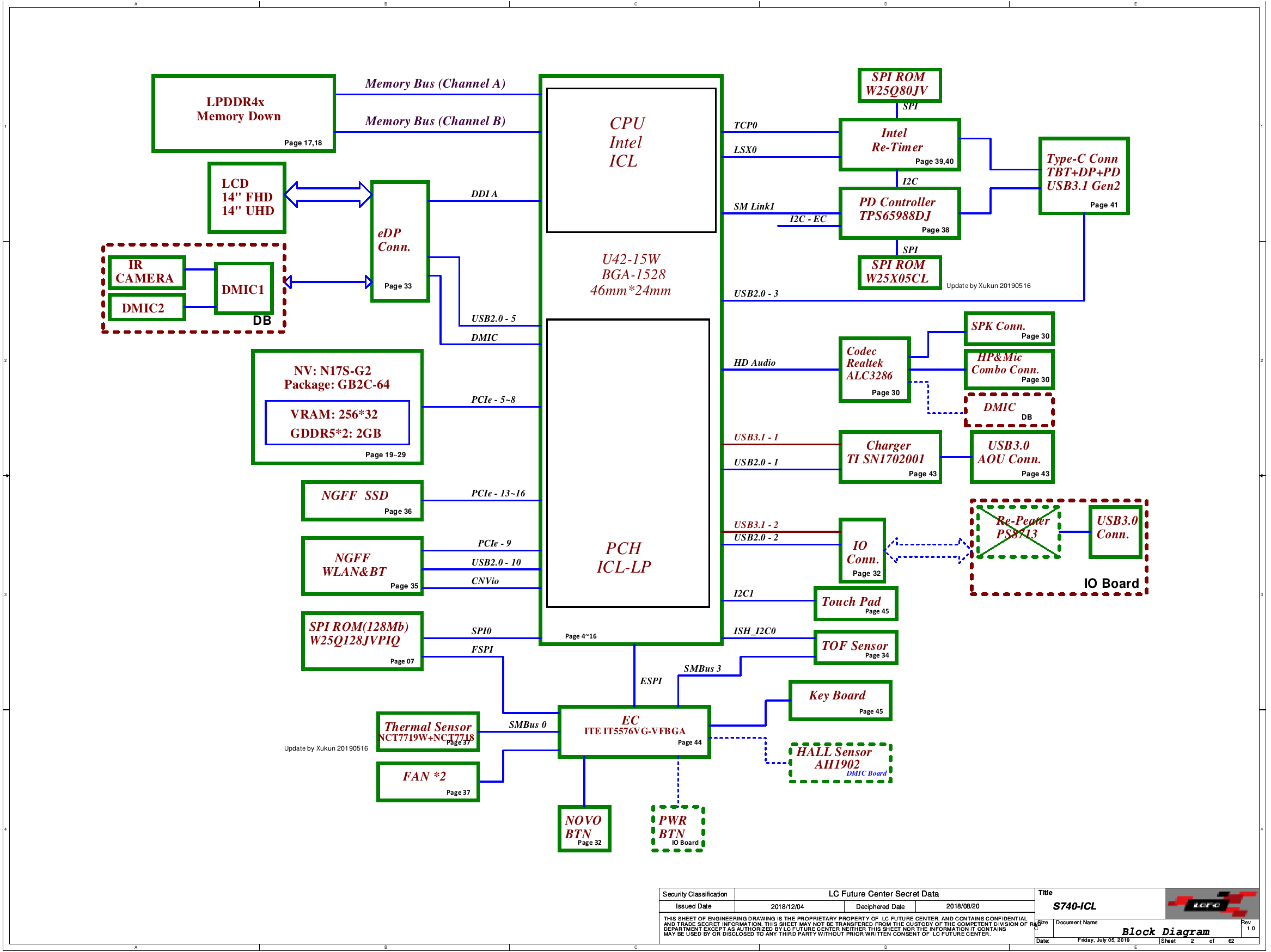
Task: Click the crossed-out Re-Peater PS8713 block
Action: coord(1018,532)
